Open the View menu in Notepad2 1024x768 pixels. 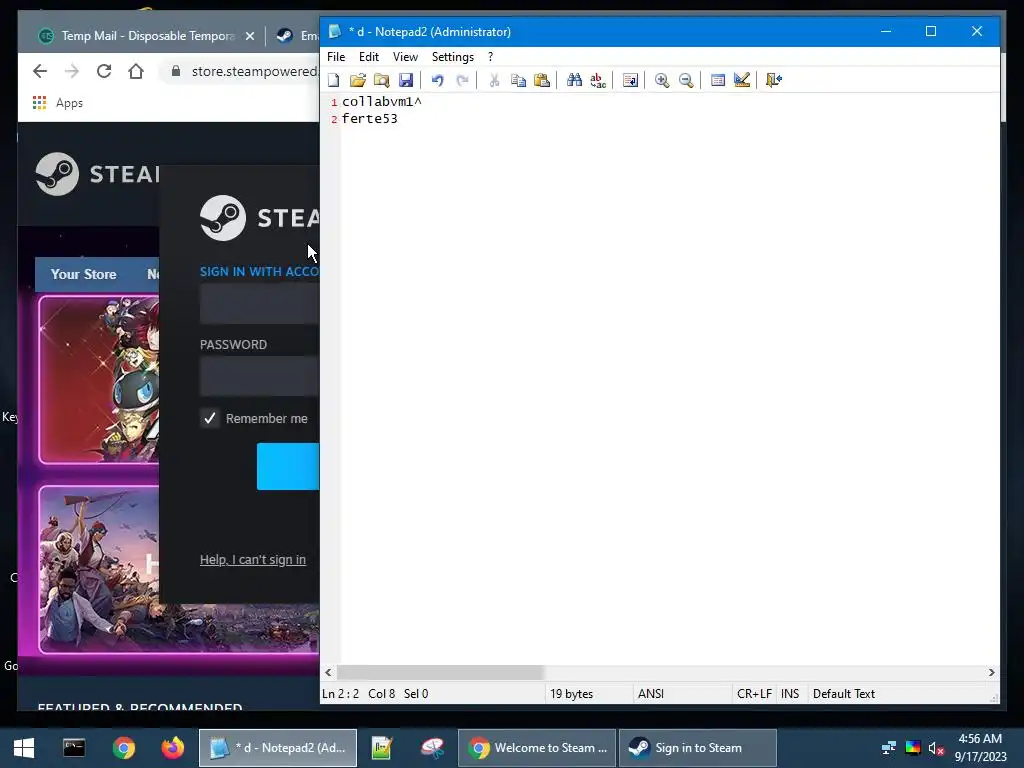pos(405,57)
